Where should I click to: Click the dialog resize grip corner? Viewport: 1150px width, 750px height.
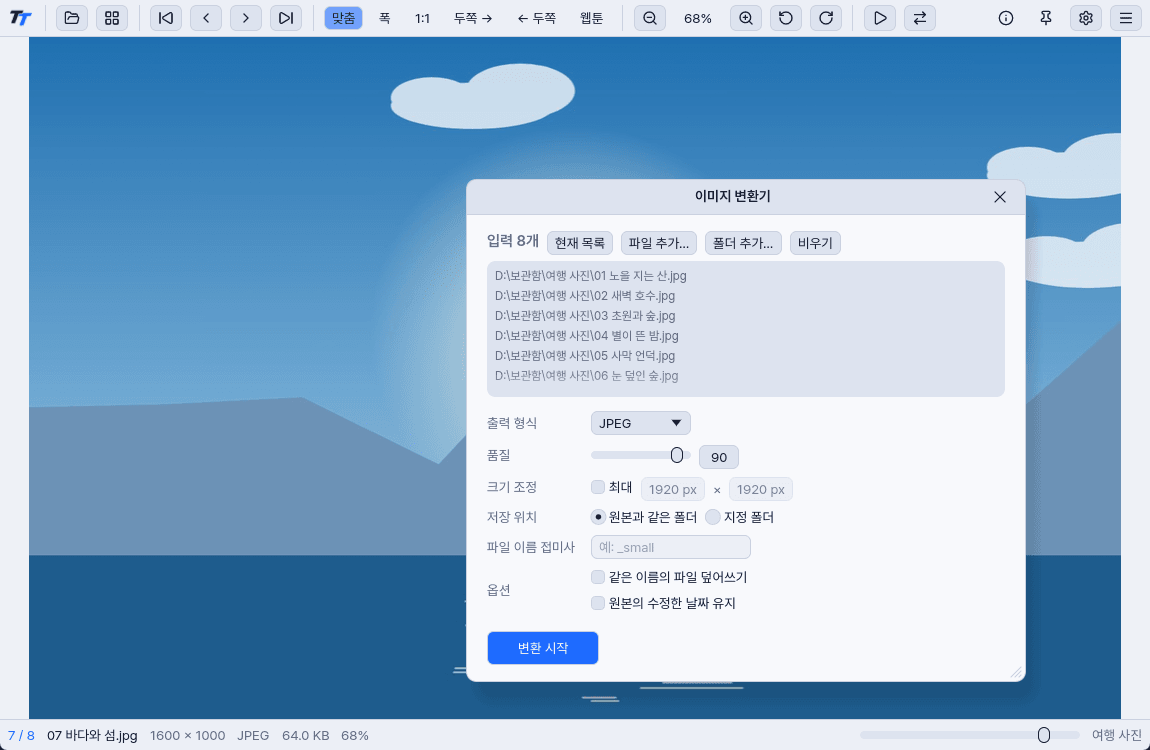(1017, 672)
